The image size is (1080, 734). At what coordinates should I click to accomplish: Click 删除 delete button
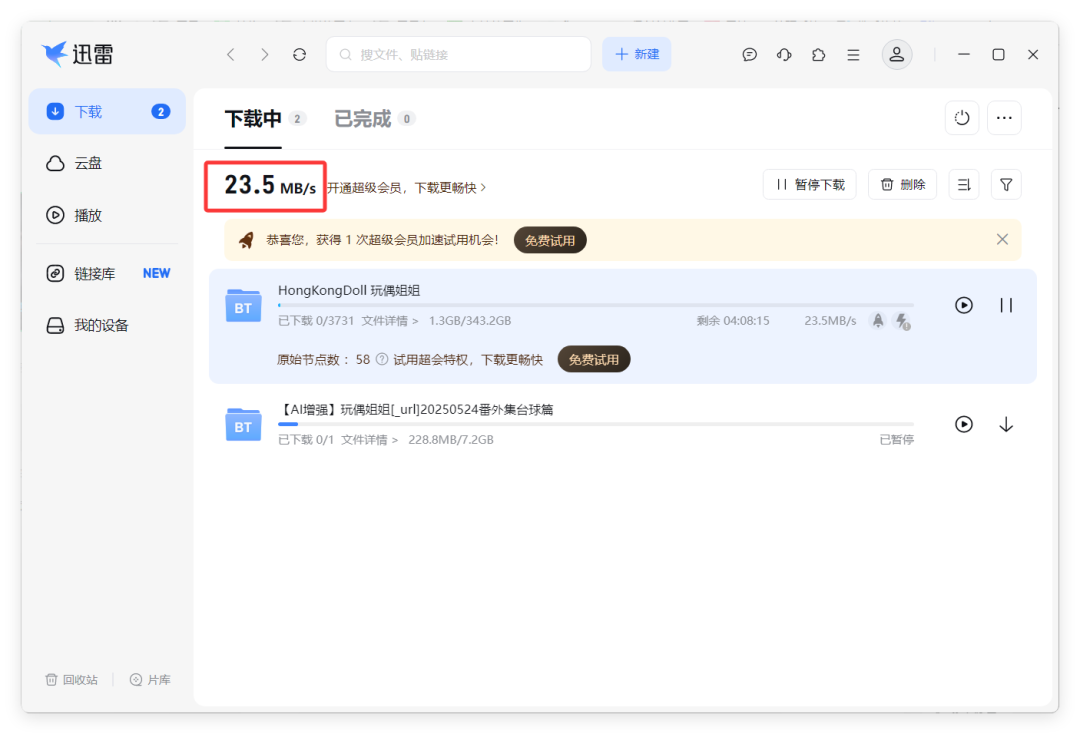[x=902, y=185]
